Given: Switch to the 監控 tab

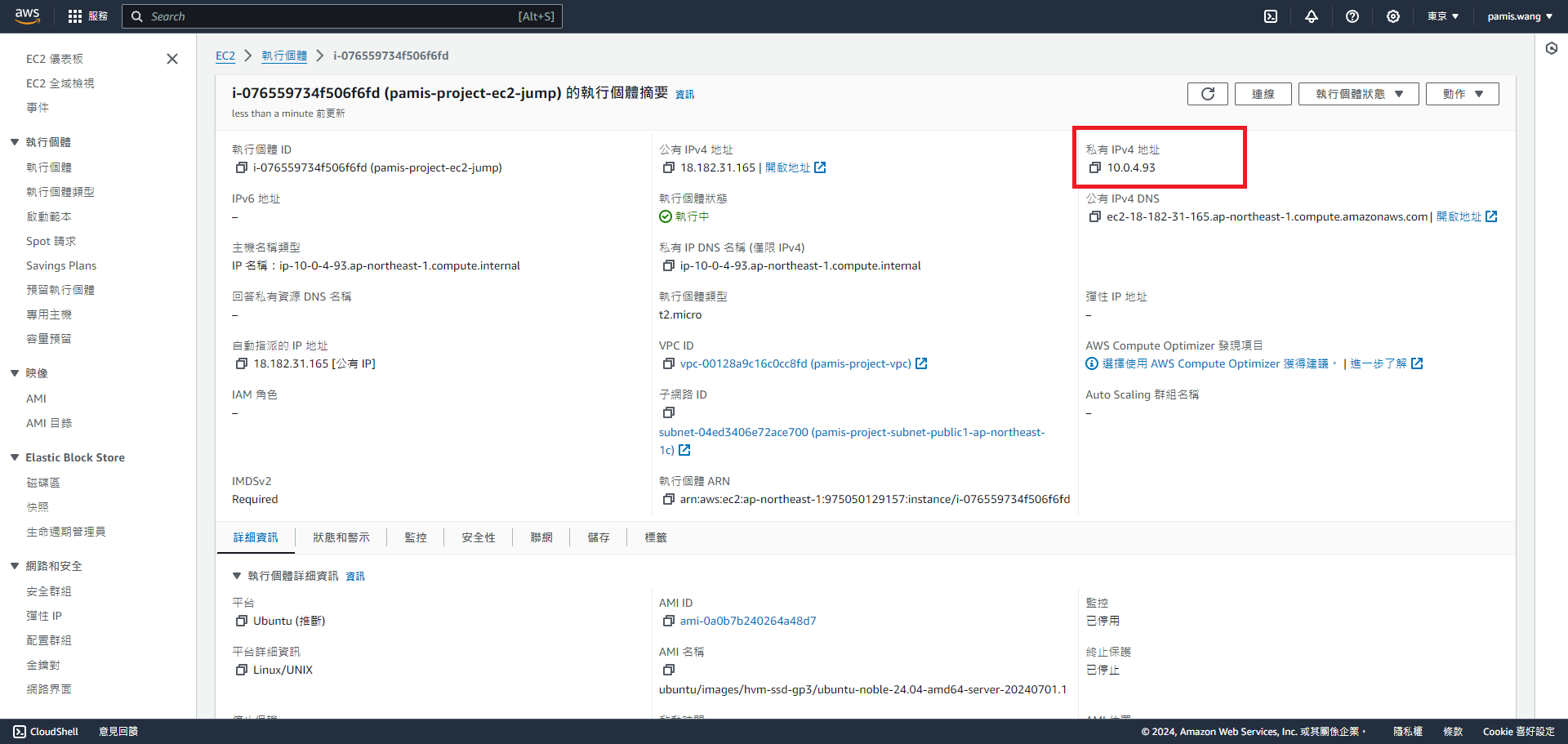Looking at the screenshot, I should click(416, 537).
